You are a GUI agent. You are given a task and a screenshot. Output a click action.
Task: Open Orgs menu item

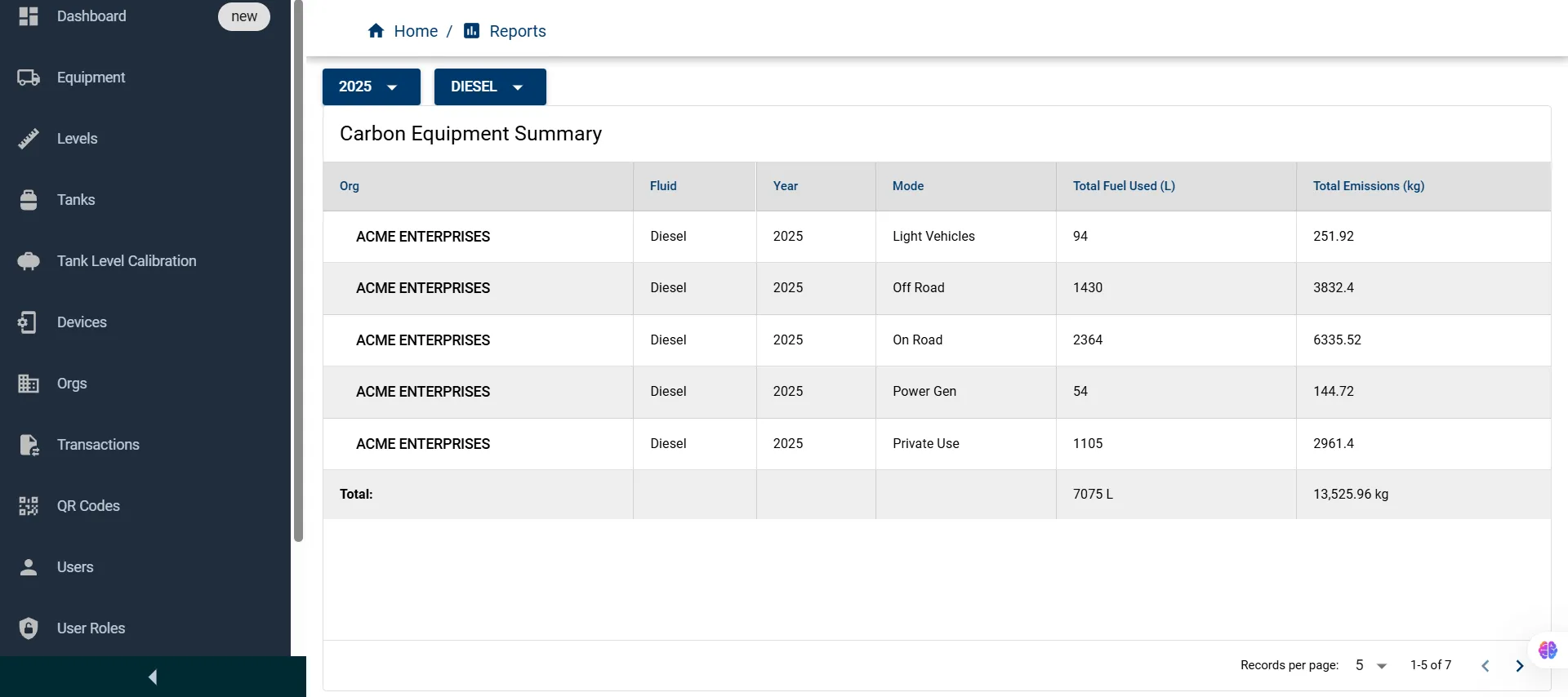pyautogui.click(x=72, y=384)
